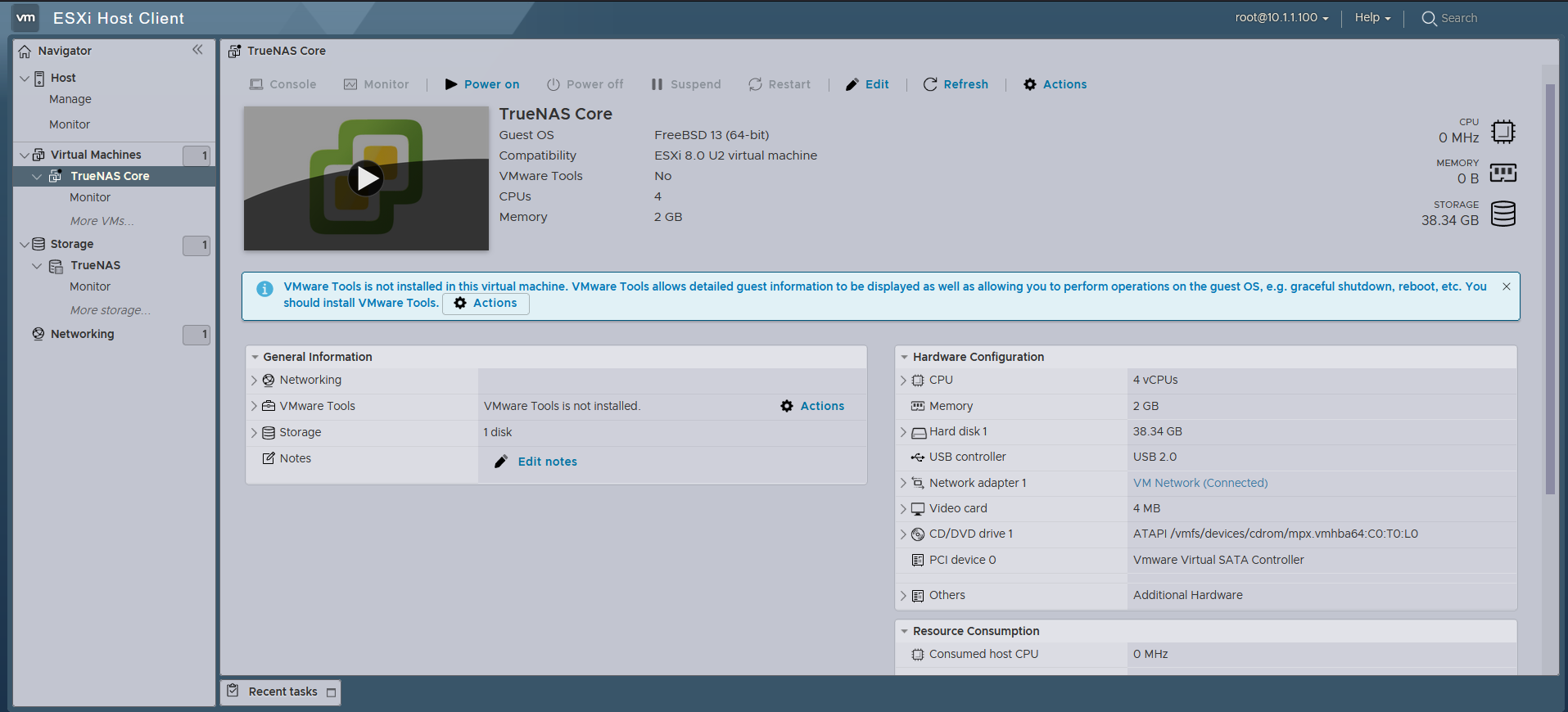This screenshot has width=1568, height=712.
Task: Click the pencil icon next to Edit notes
Action: pyautogui.click(x=501, y=462)
